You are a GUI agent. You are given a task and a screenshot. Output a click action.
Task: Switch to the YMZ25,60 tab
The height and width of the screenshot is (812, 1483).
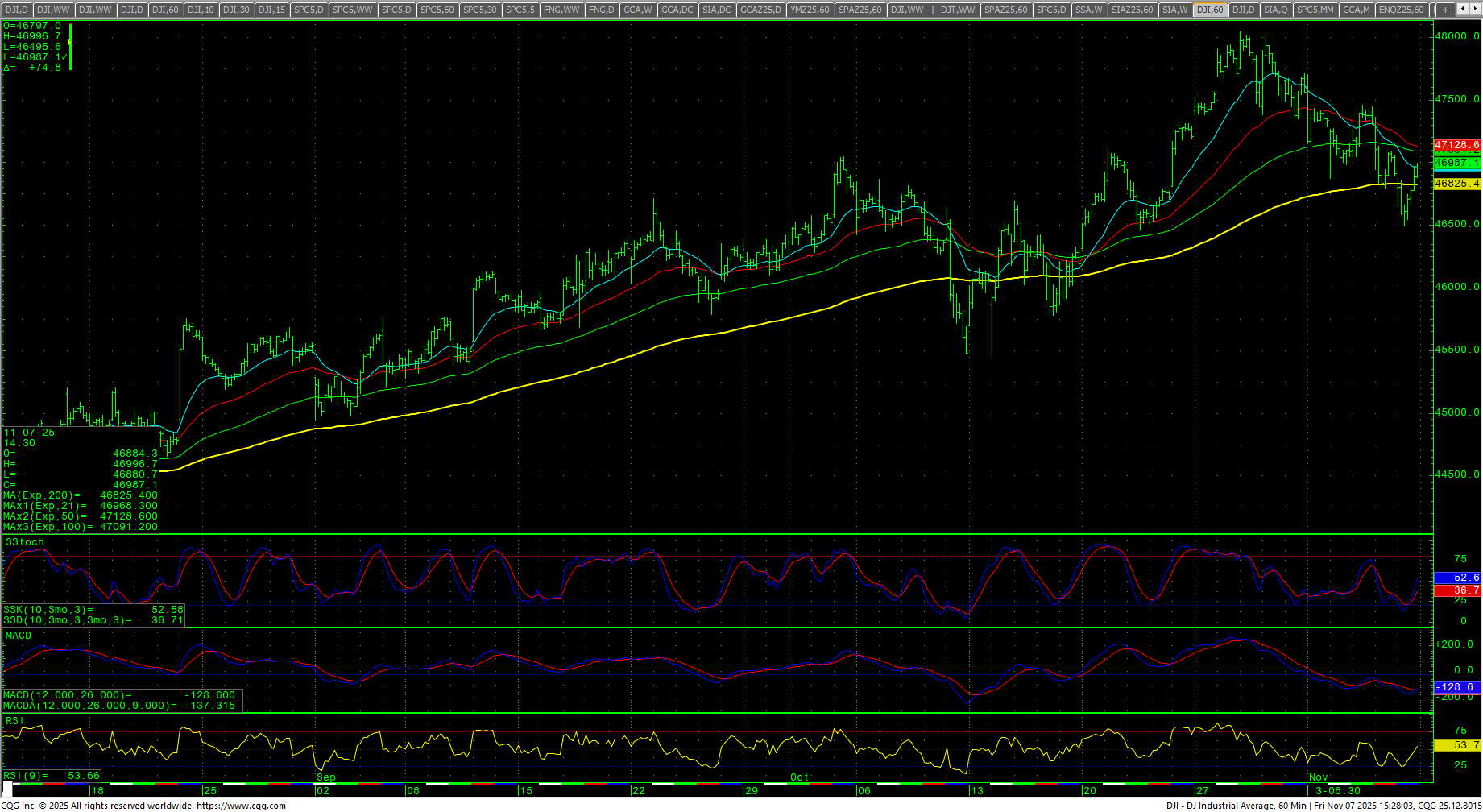810,10
